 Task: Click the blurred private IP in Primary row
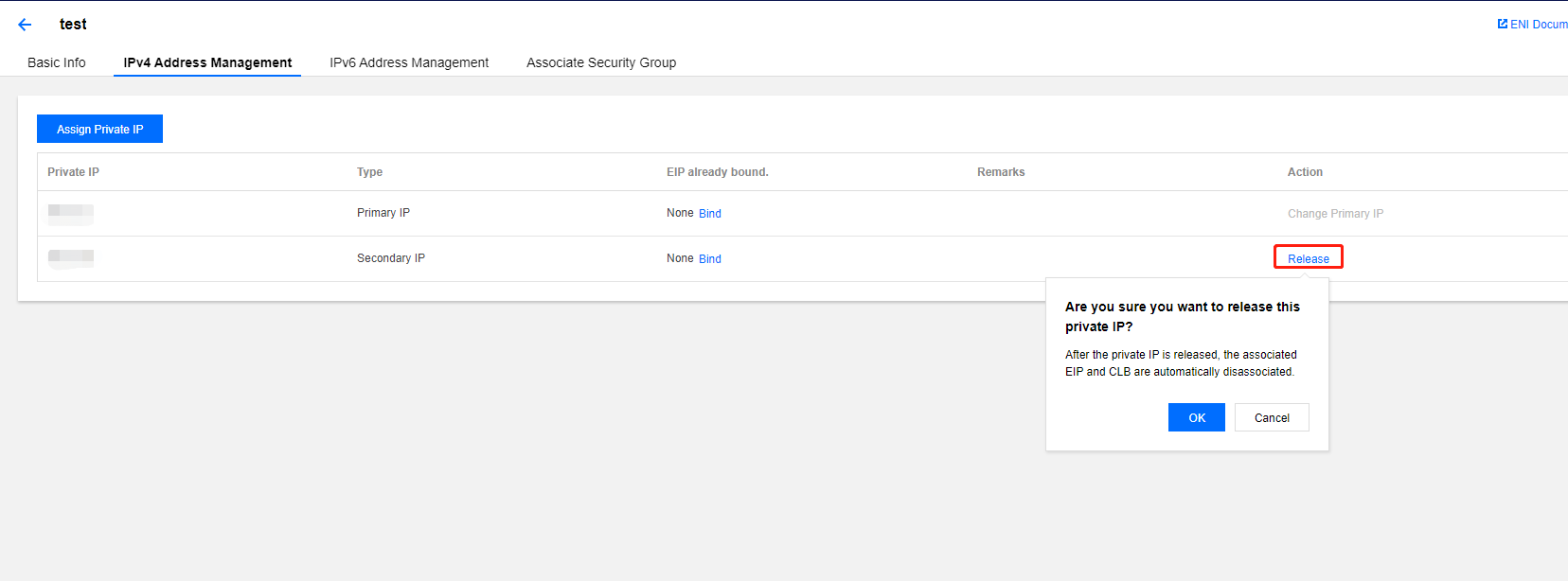pos(71,213)
